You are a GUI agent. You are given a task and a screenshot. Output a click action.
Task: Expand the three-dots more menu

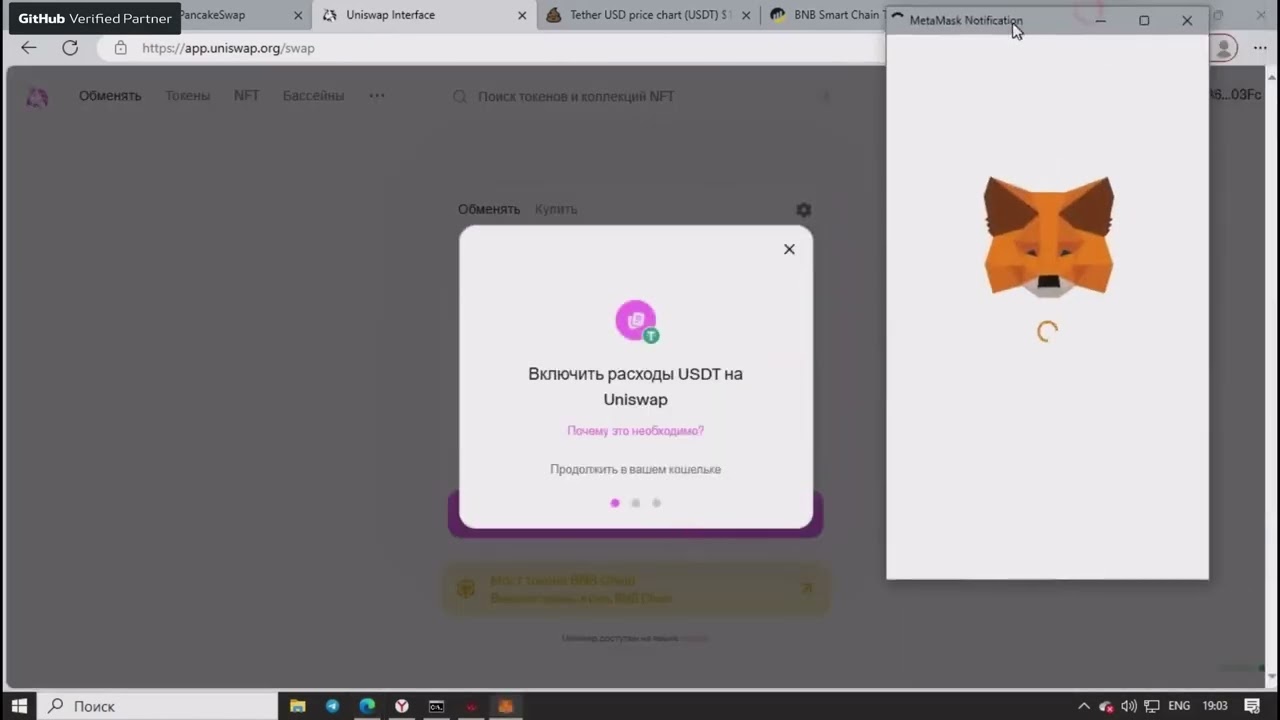tap(377, 96)
